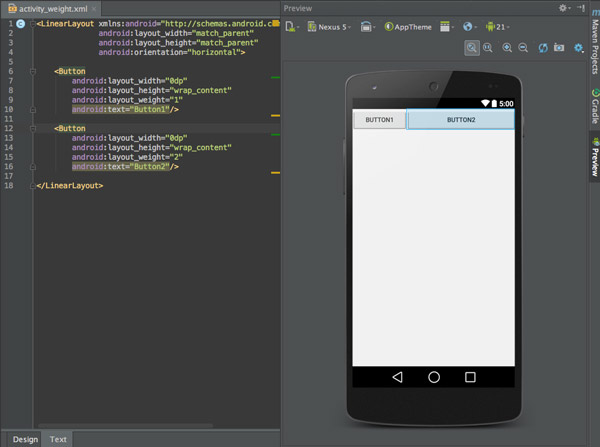Click Zoom to Fit icon in preview toolbar
The width and height of the screenshot is (600, 447).
coord(472,47)
